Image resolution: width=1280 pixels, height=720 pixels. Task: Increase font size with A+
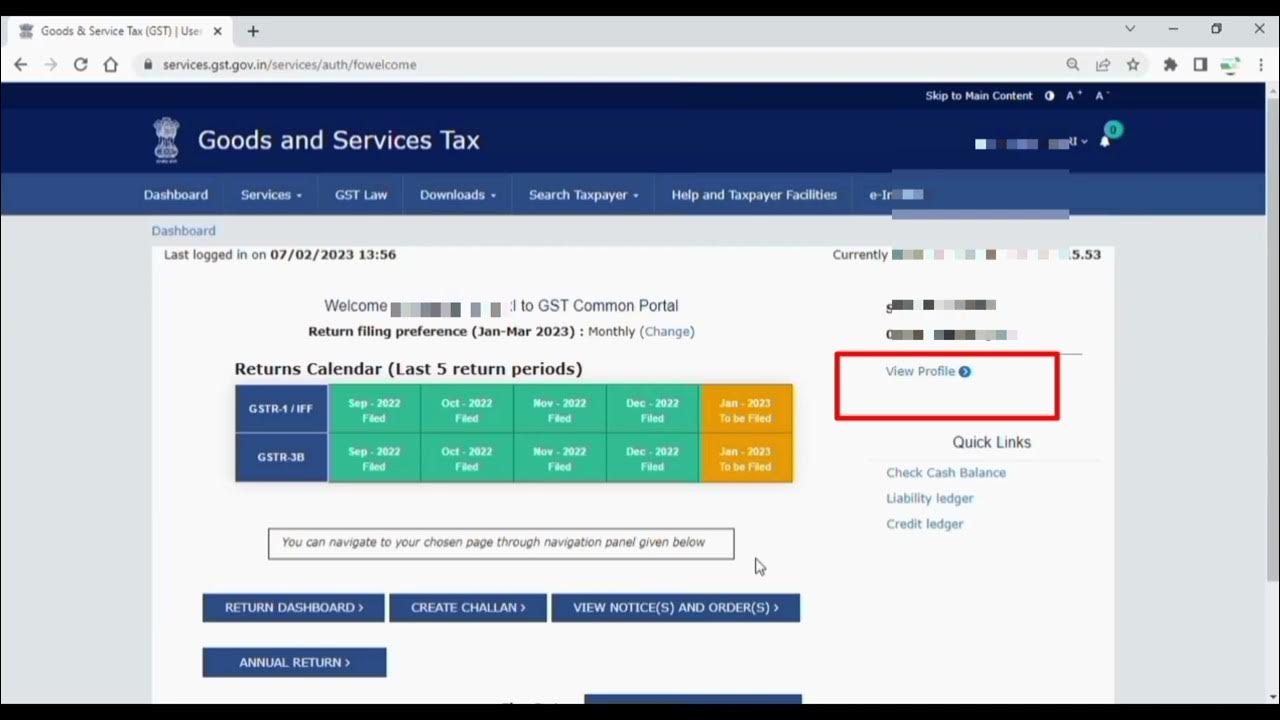[x=1074, y=96]
